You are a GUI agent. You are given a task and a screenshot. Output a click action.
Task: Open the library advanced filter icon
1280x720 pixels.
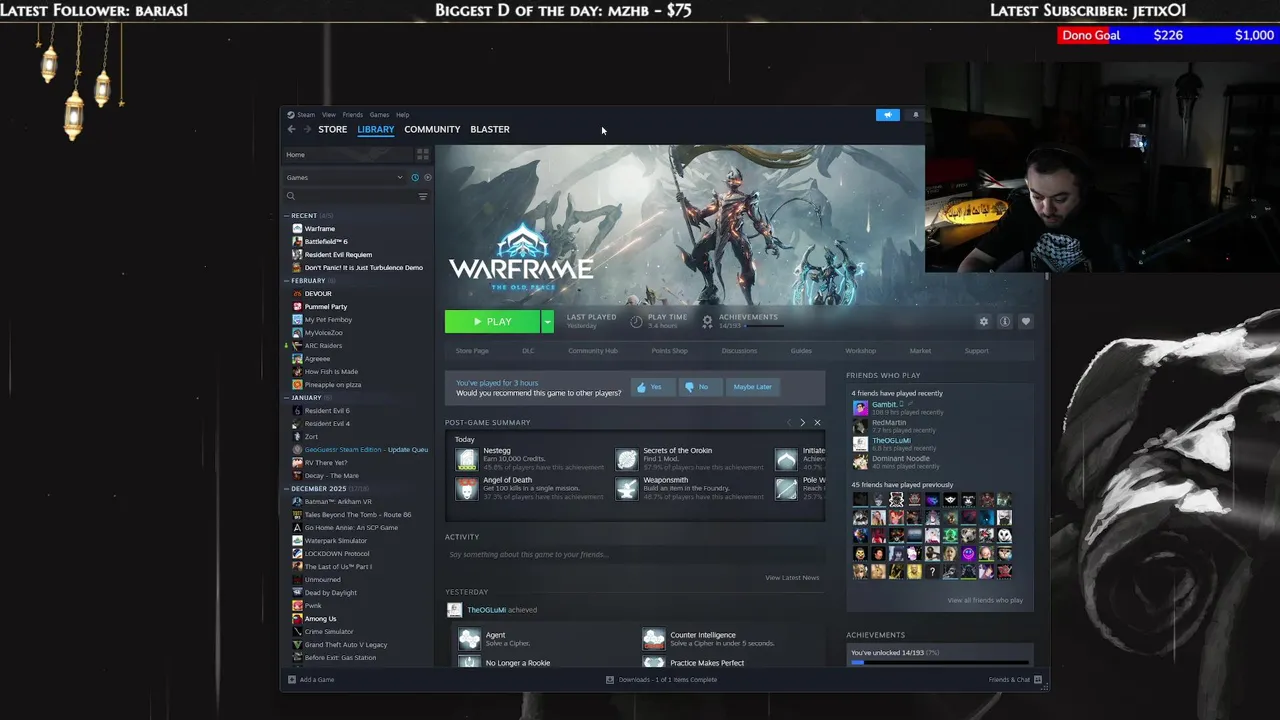coord(423,196)
